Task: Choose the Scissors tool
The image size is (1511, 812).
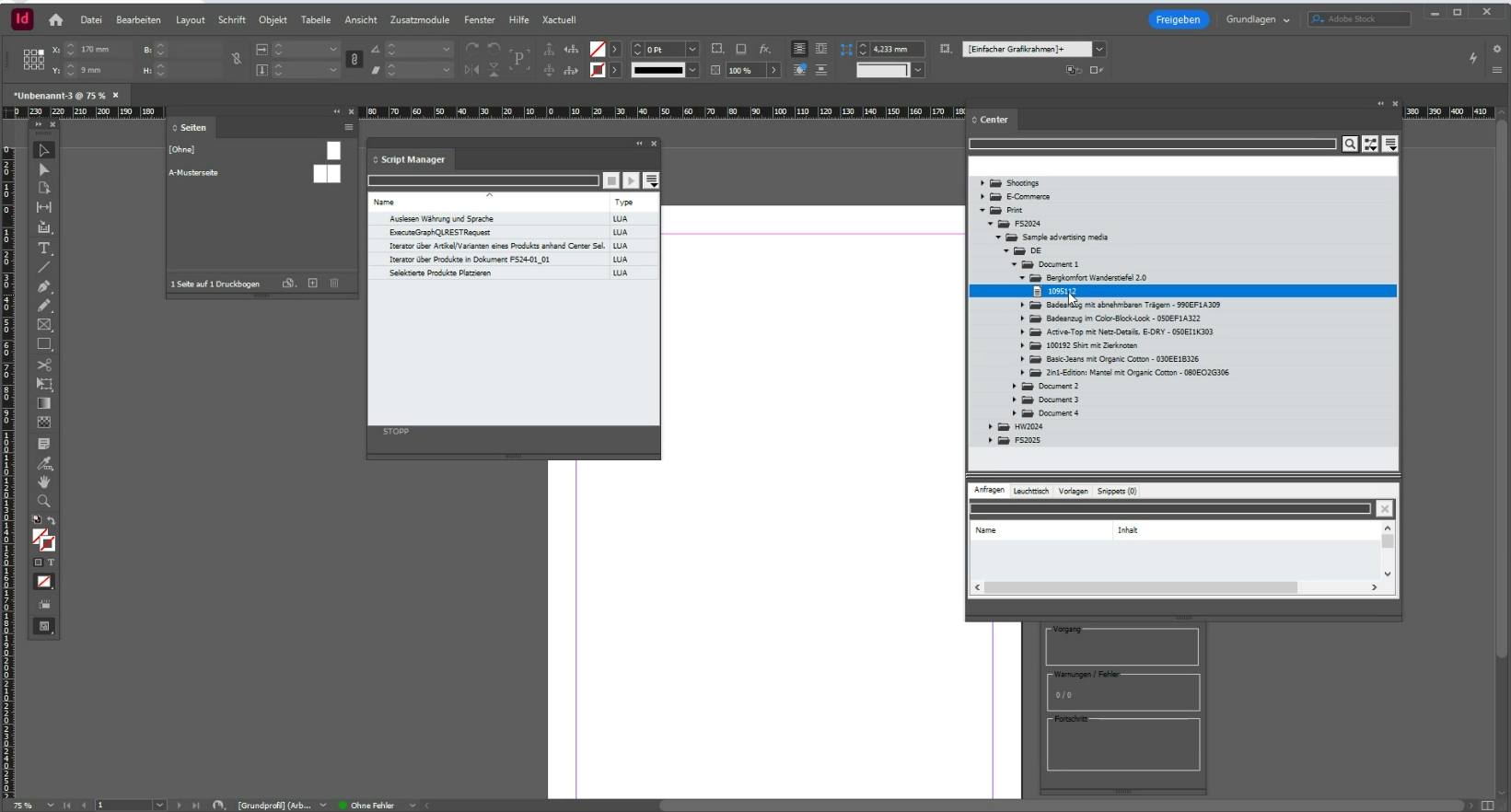Action: tap(43, 365)
